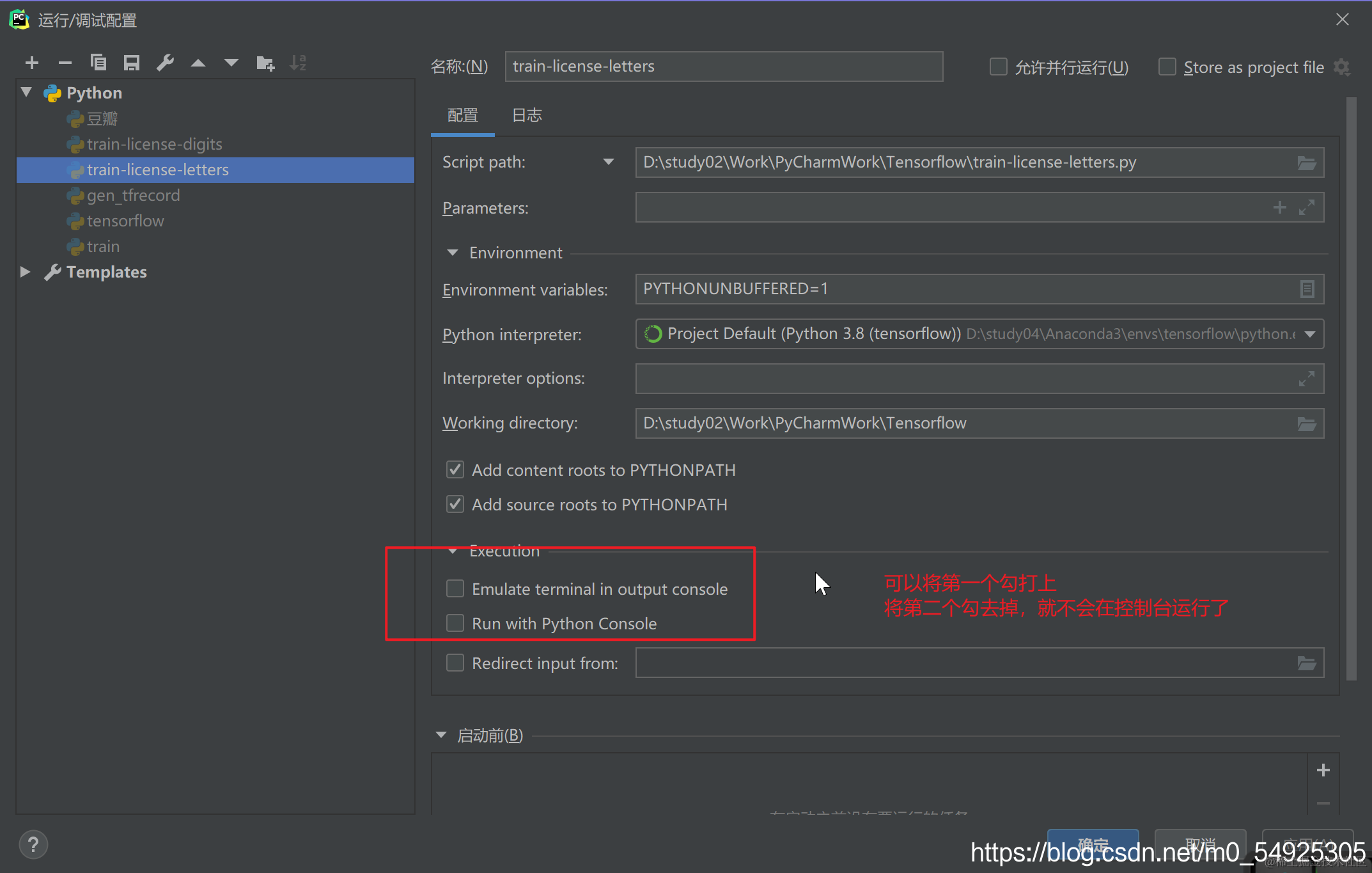Switch to the 日志 tab
Image resolution: width=1372 pixels, height=873 pixels.
point(527,116)
